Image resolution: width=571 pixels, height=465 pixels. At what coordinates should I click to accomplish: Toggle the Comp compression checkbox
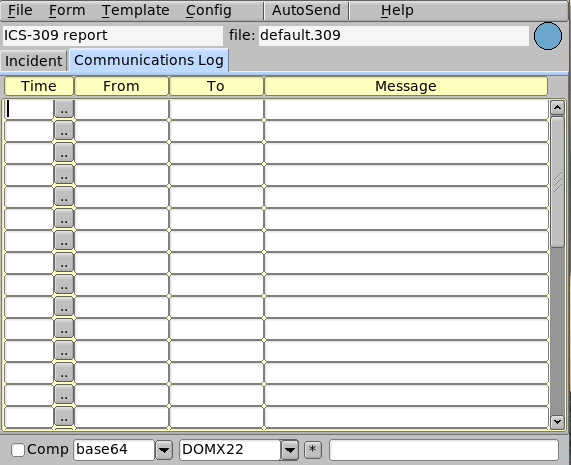coord(18,450)
